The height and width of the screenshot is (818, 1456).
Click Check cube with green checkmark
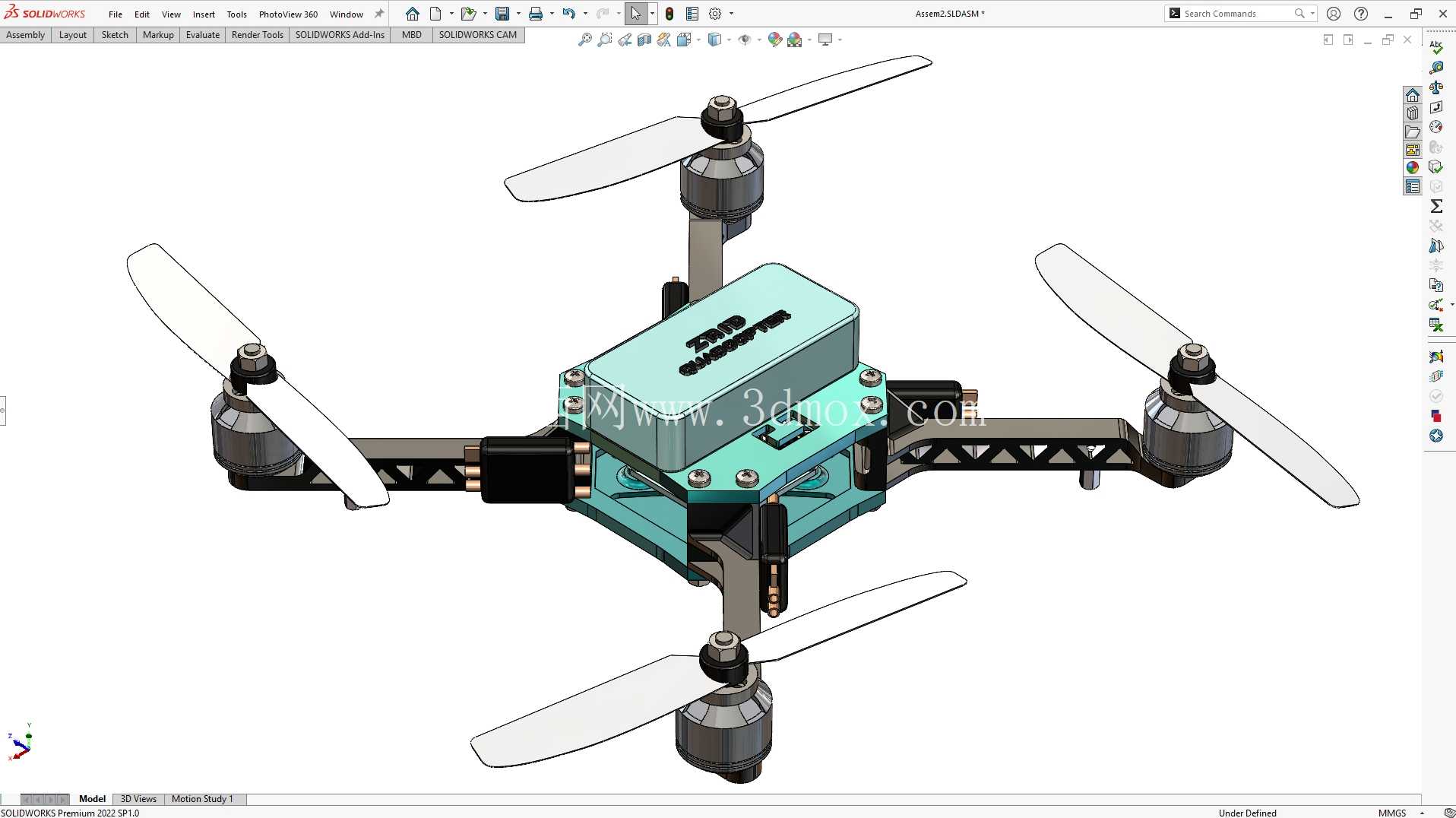(1436, 166)
